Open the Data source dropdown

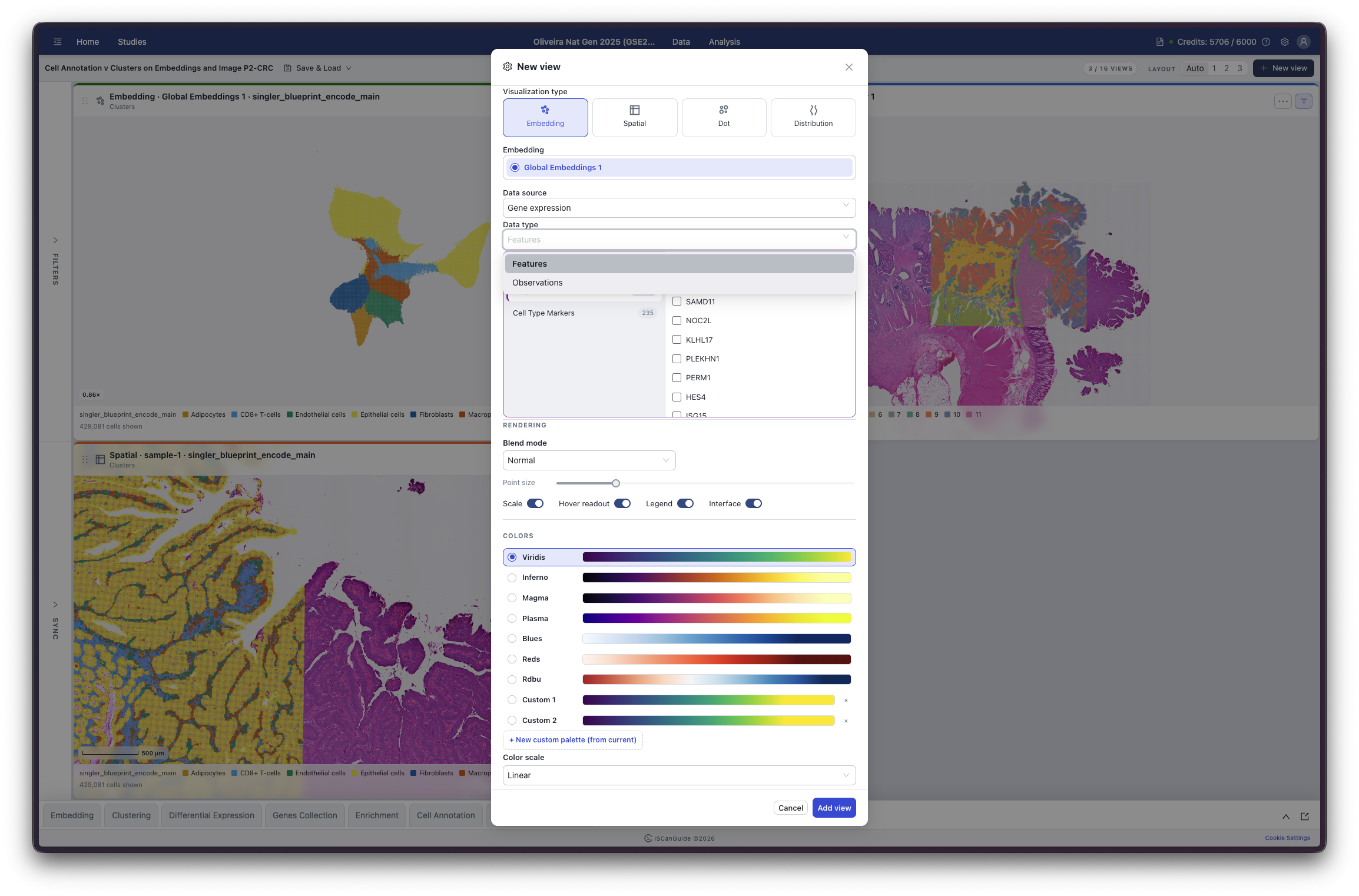[x=679, y=208]
